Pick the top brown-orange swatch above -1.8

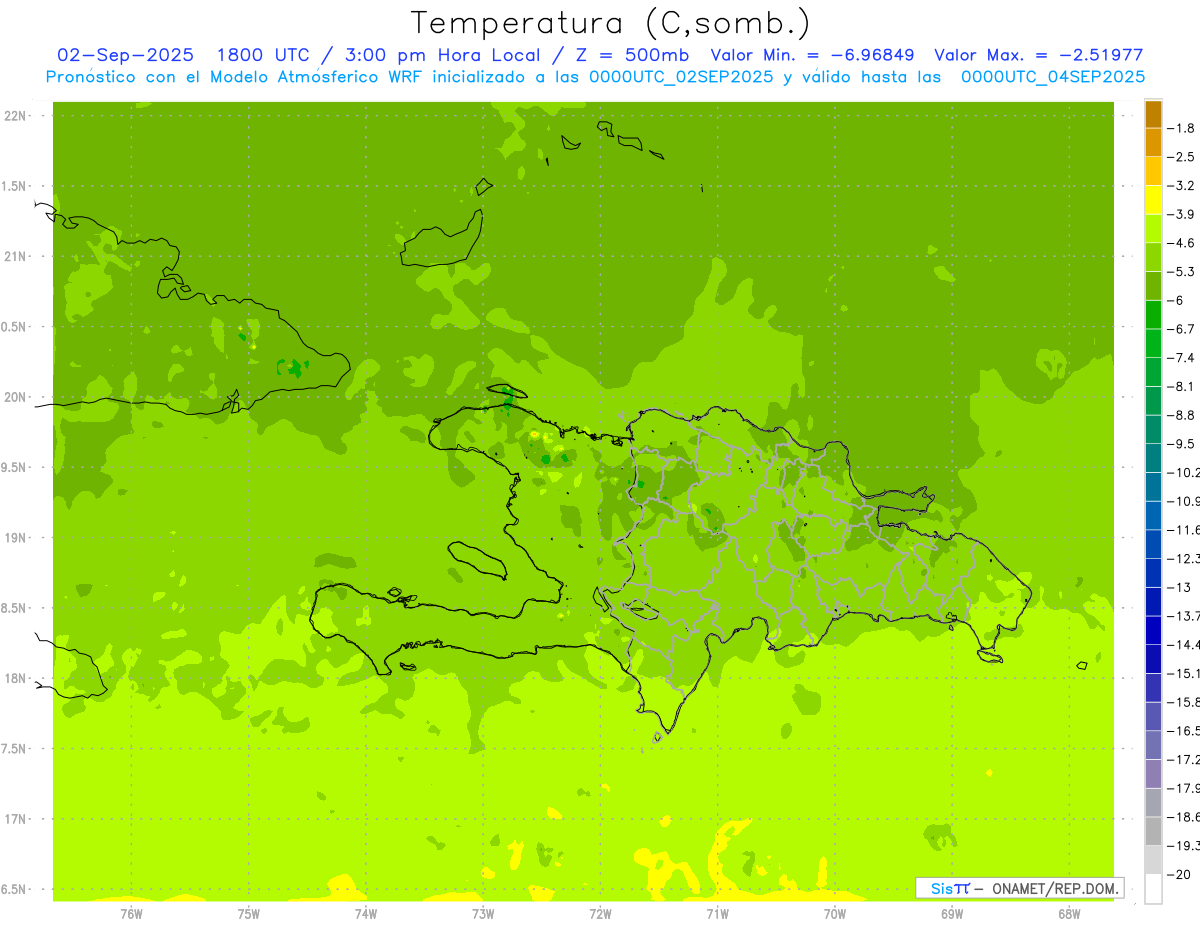coord(1153,114)
